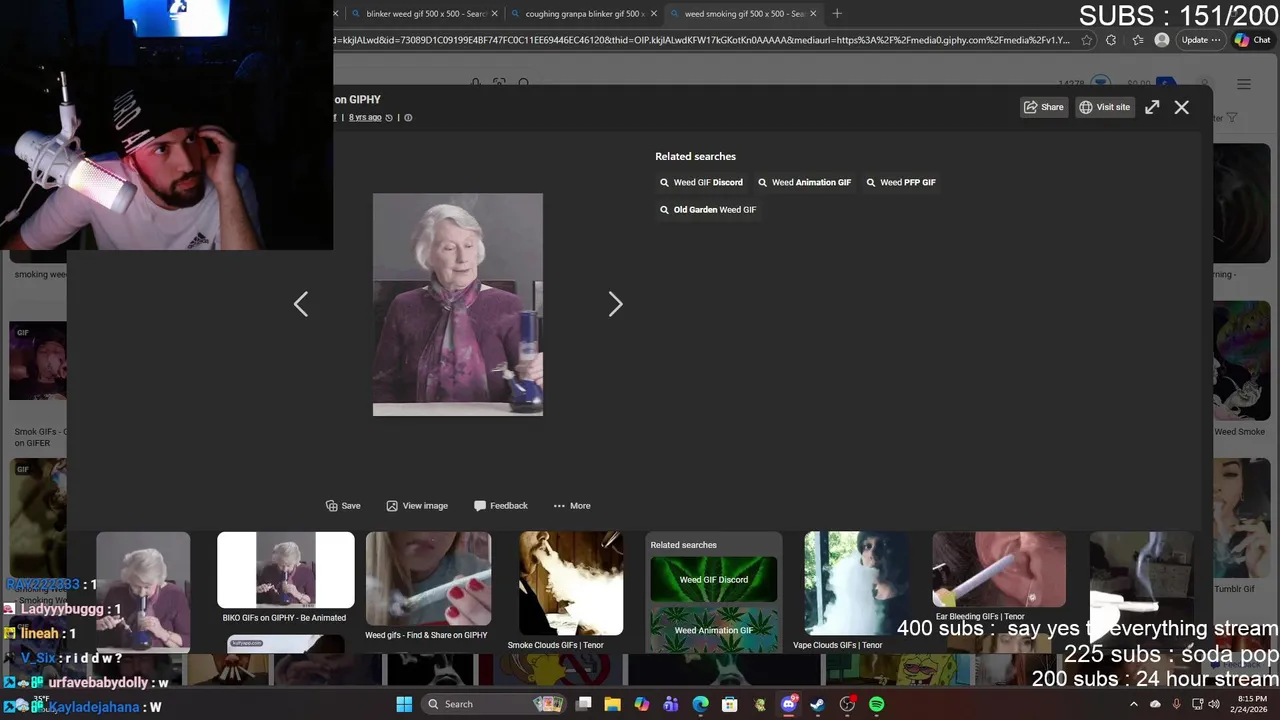Save the GIF to collection
Screen dimensions: 1280x720
(x=343, y=506)
